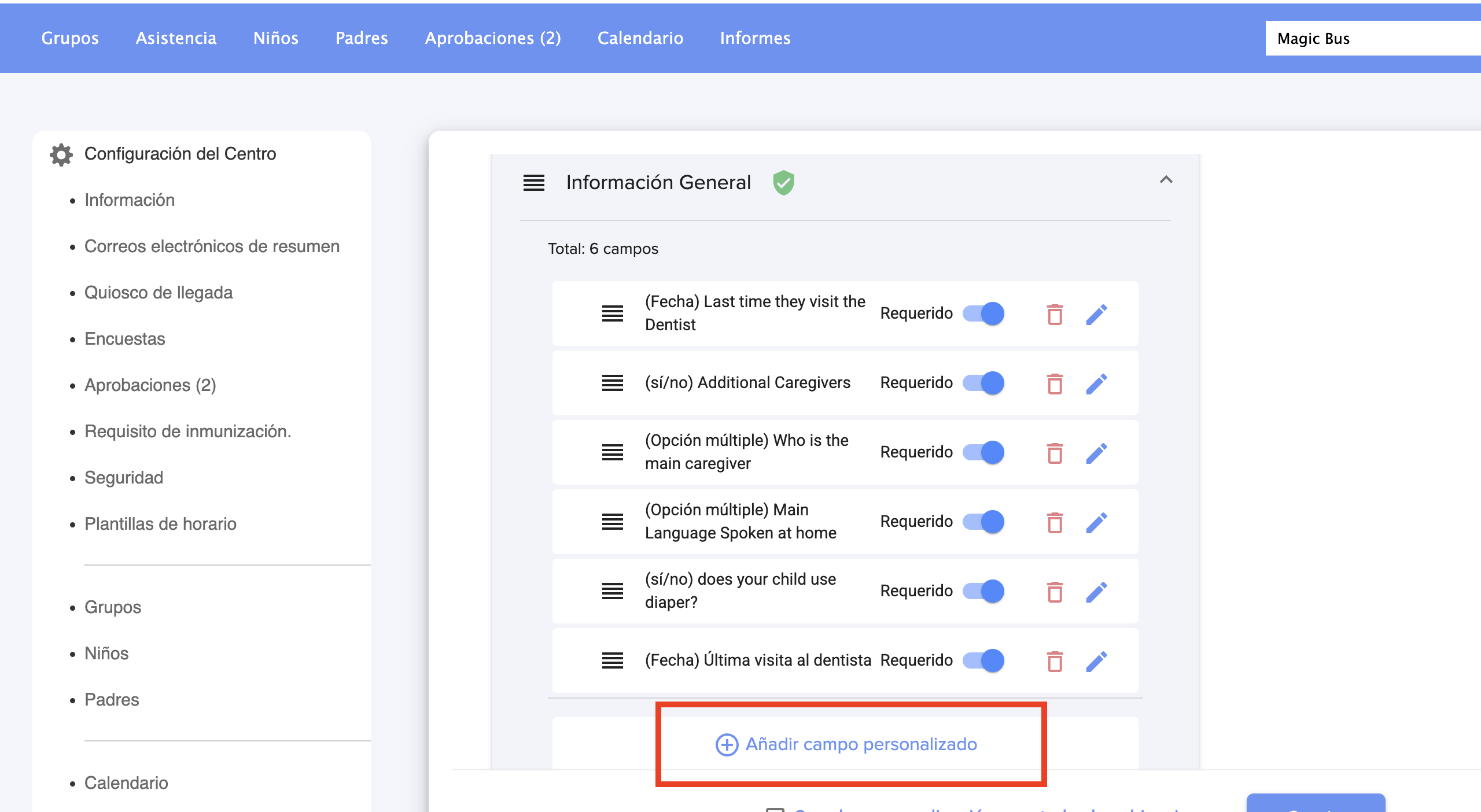The image size is (1481, 812).
Task: Edit the Last time they visit Dentist field
Action: [1096, 314]
